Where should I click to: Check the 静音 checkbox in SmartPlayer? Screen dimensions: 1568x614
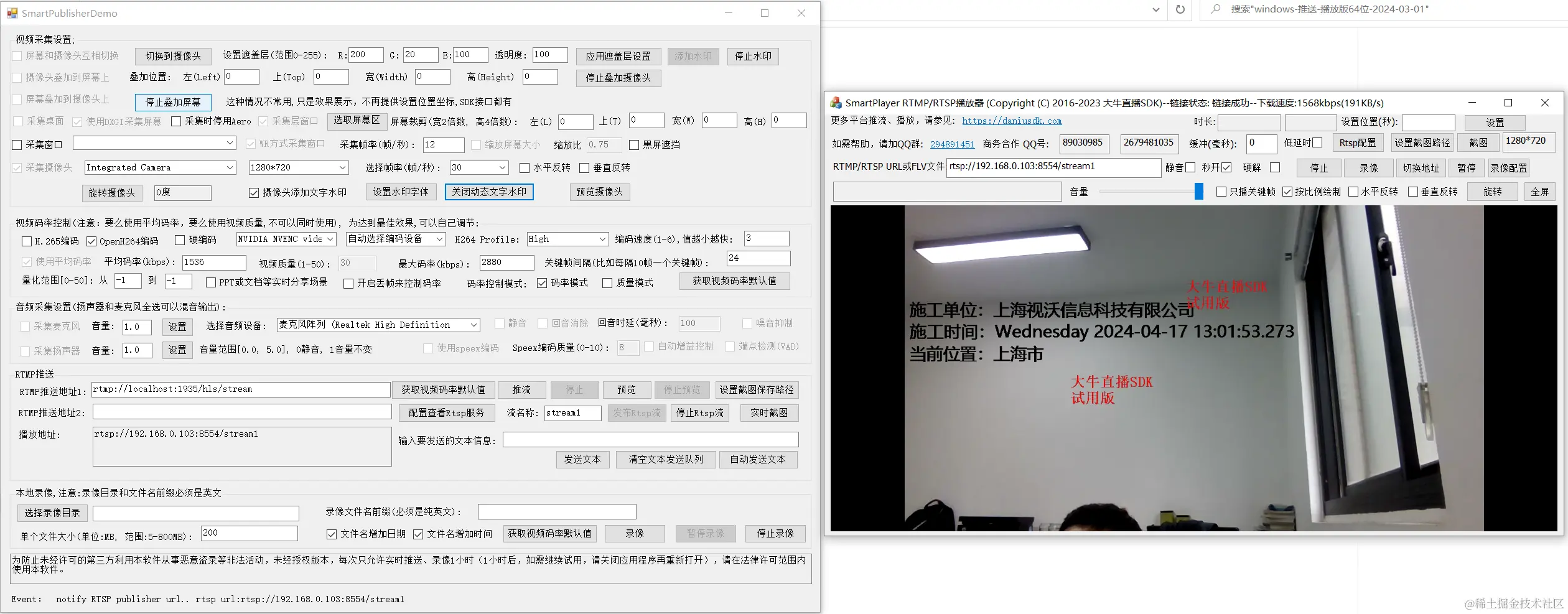tap(1190, 167)
